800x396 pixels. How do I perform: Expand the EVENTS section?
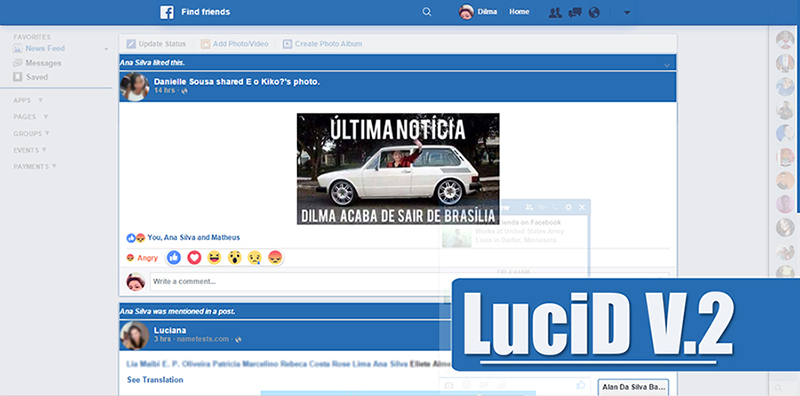(x=30, y=150)
